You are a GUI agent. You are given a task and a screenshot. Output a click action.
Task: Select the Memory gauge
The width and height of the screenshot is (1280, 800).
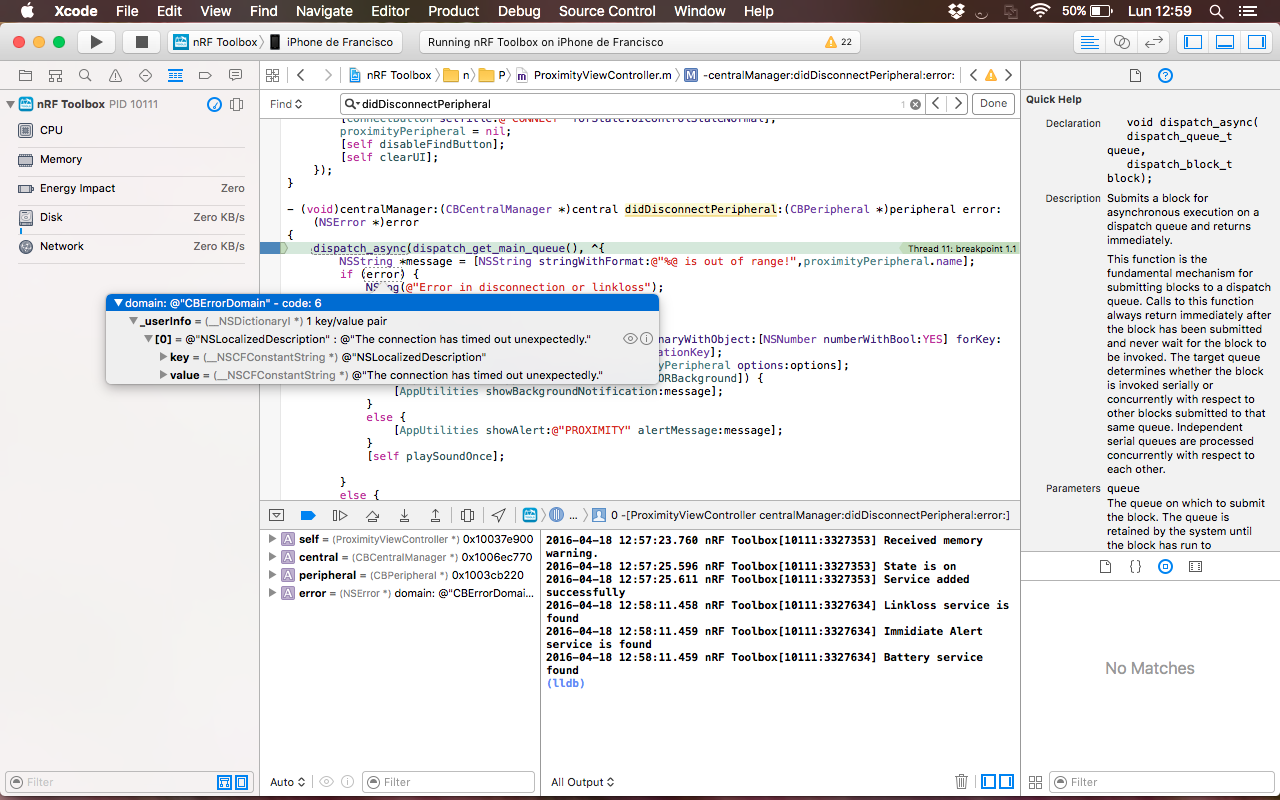pos(130,159)
